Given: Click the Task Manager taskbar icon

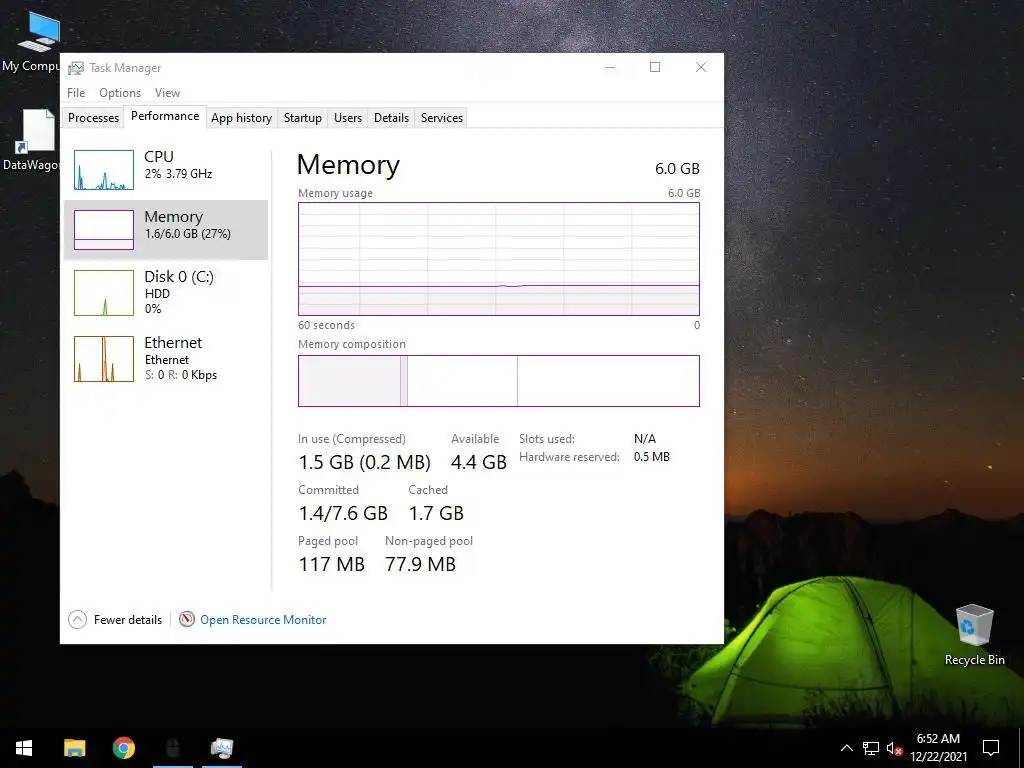Looking at the screenshot, I should [222, 748].
